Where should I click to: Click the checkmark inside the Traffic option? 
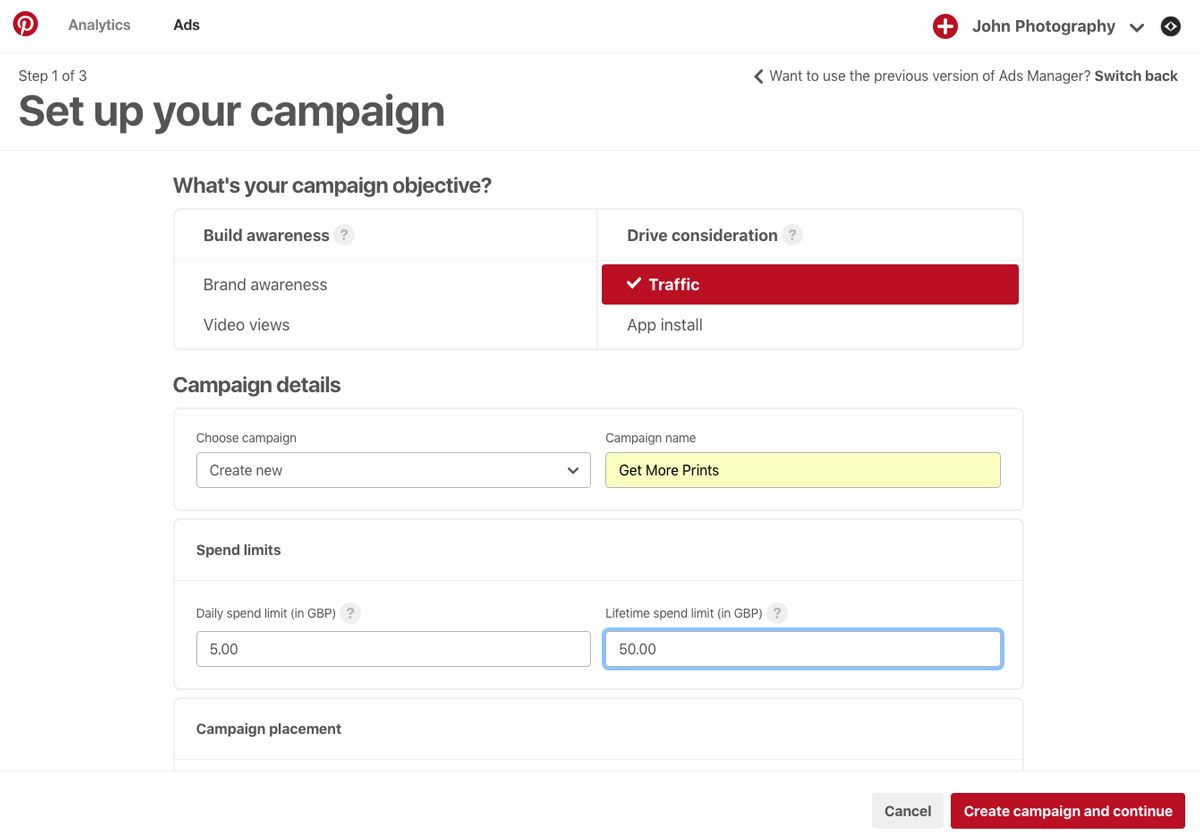click(x=633, y=283)
